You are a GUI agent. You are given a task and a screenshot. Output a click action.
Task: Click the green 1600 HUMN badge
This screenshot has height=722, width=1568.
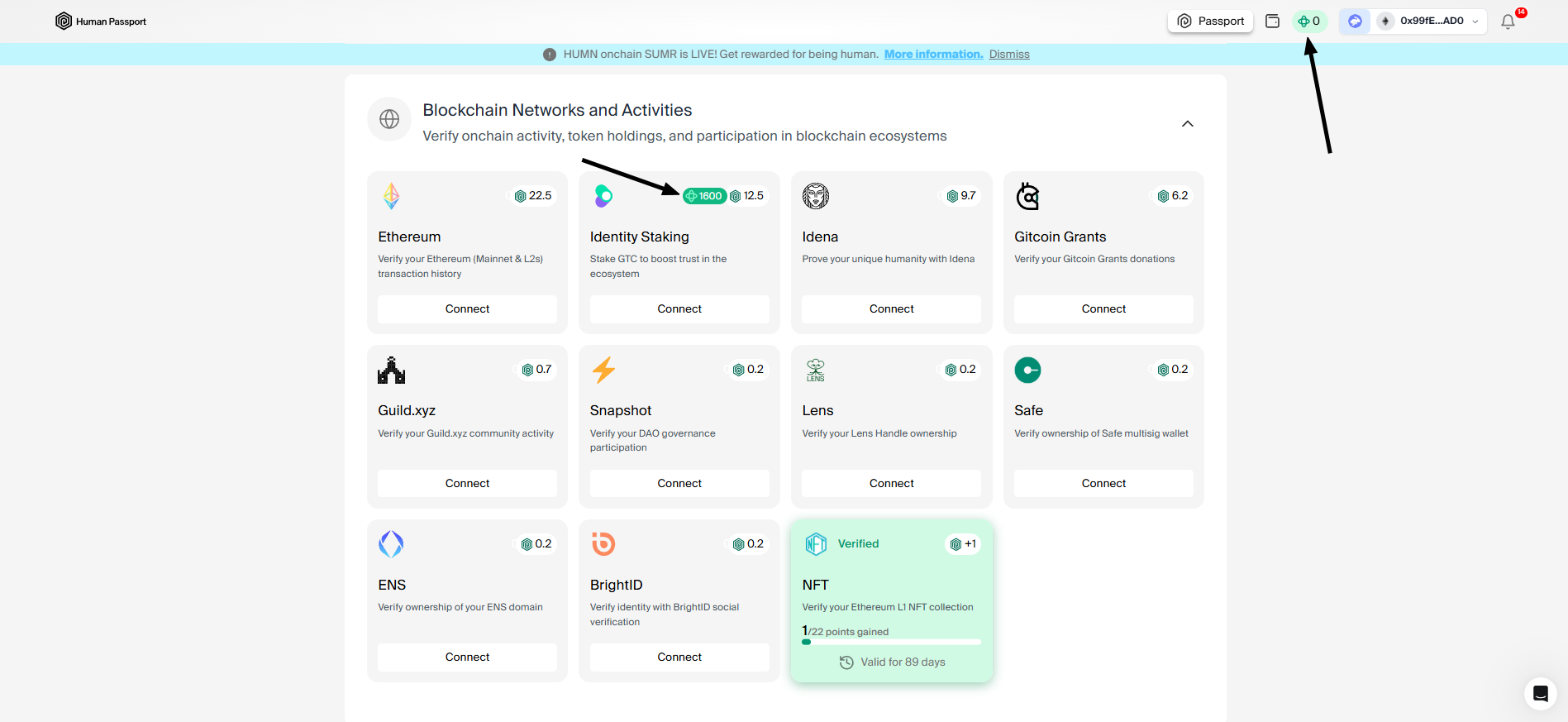[704, 196]
